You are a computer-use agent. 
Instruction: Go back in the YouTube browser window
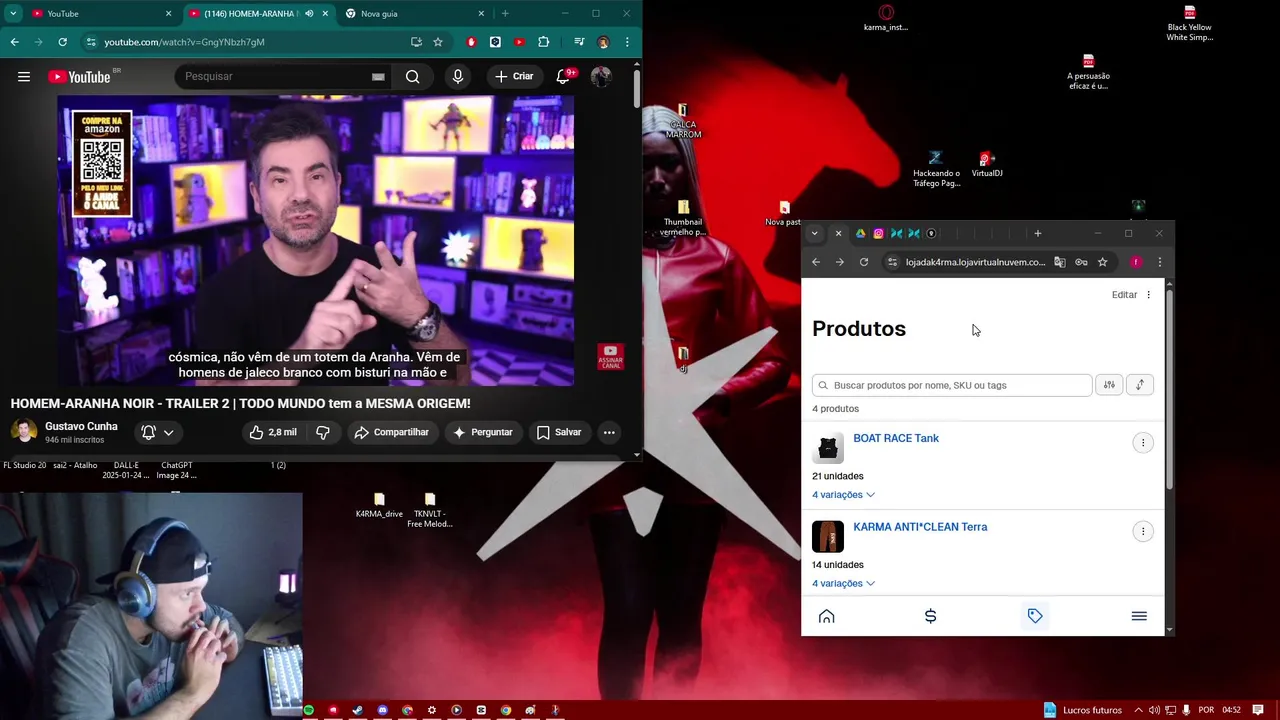tap(14, 42)
